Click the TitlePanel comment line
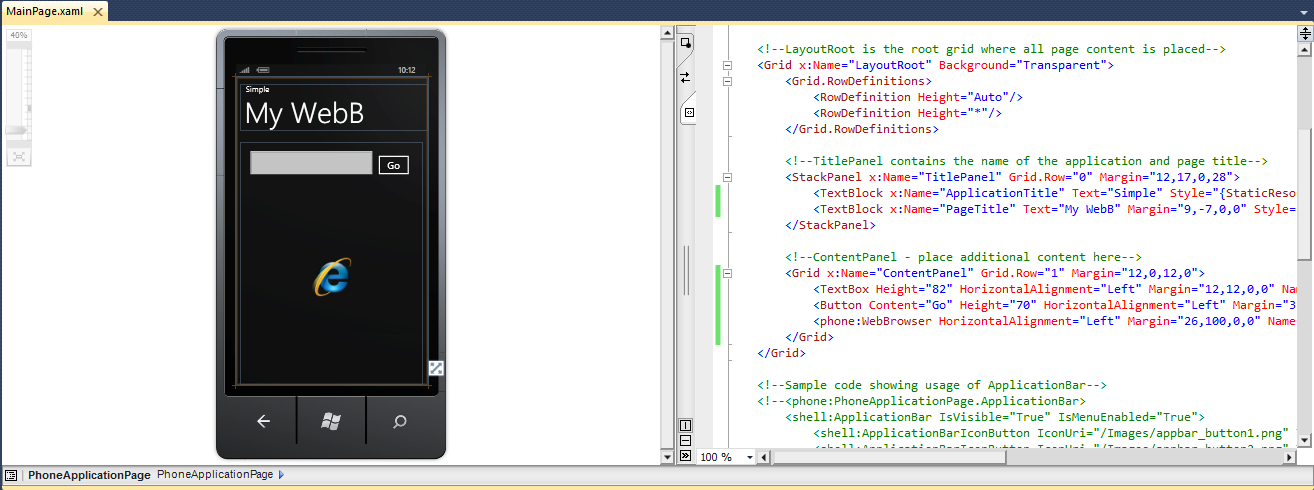 pos(1027,161)
